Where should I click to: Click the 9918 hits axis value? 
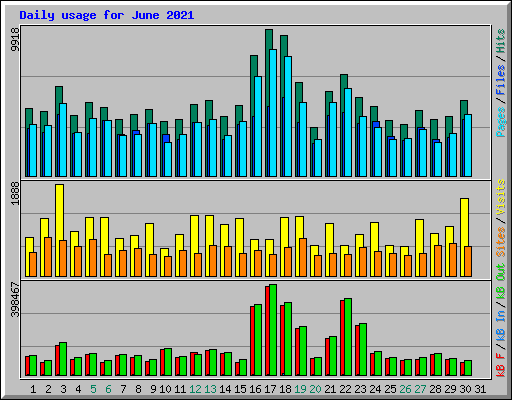coord(15,39)
